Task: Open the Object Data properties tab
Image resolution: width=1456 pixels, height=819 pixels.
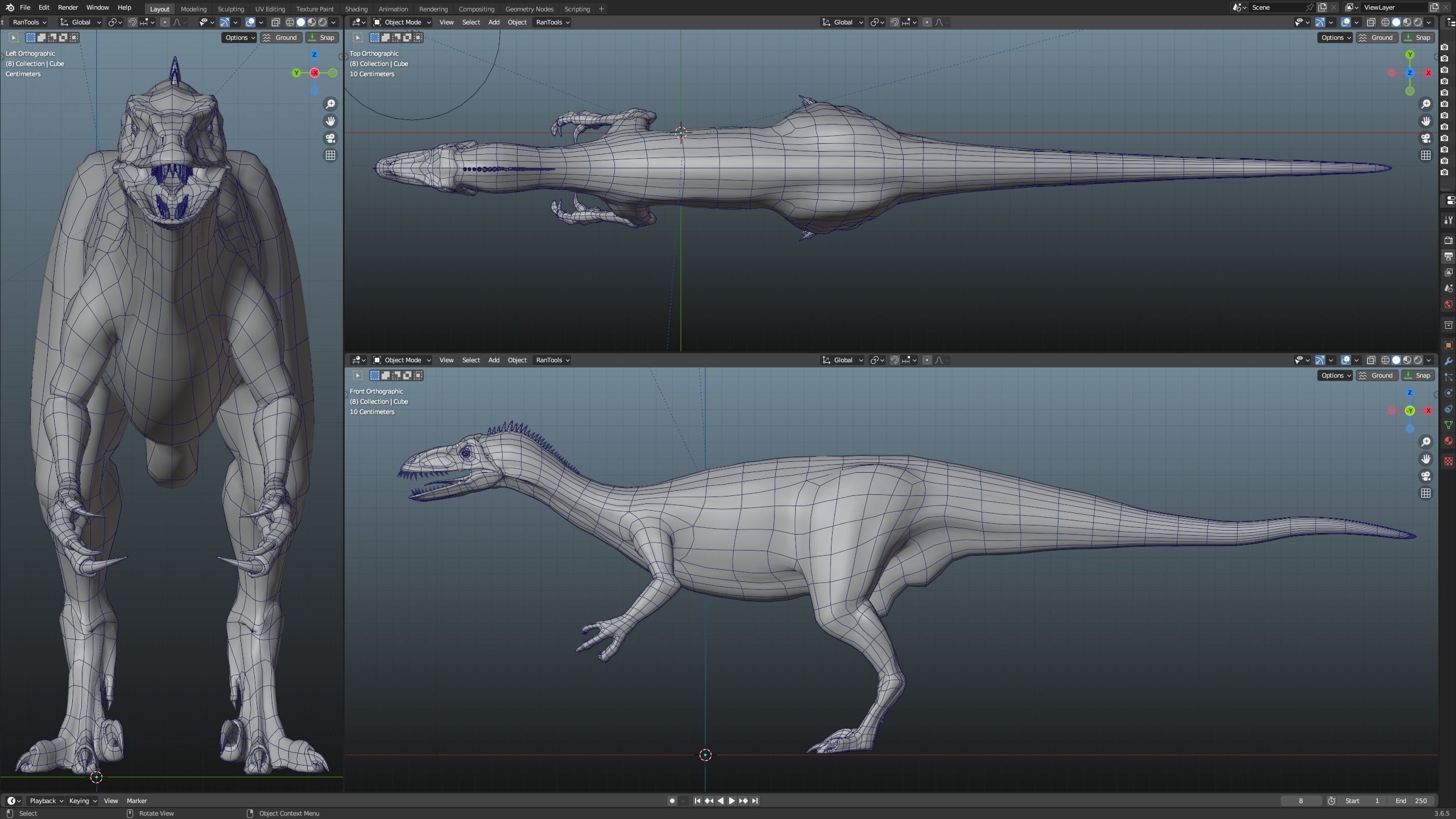Action: point(1449,425)
